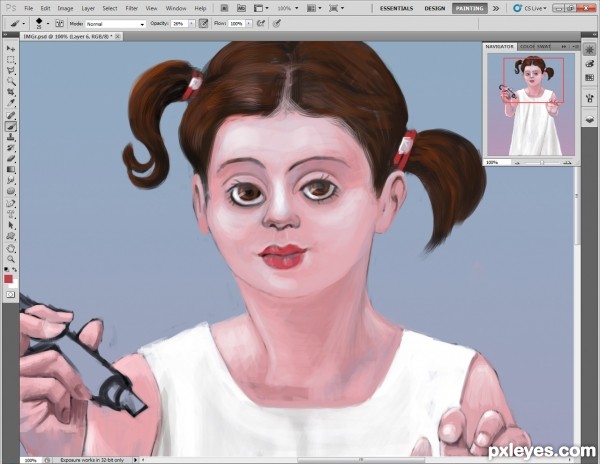Select the Custom Shape tool
The image size is (600, 464).
point(11,236)
